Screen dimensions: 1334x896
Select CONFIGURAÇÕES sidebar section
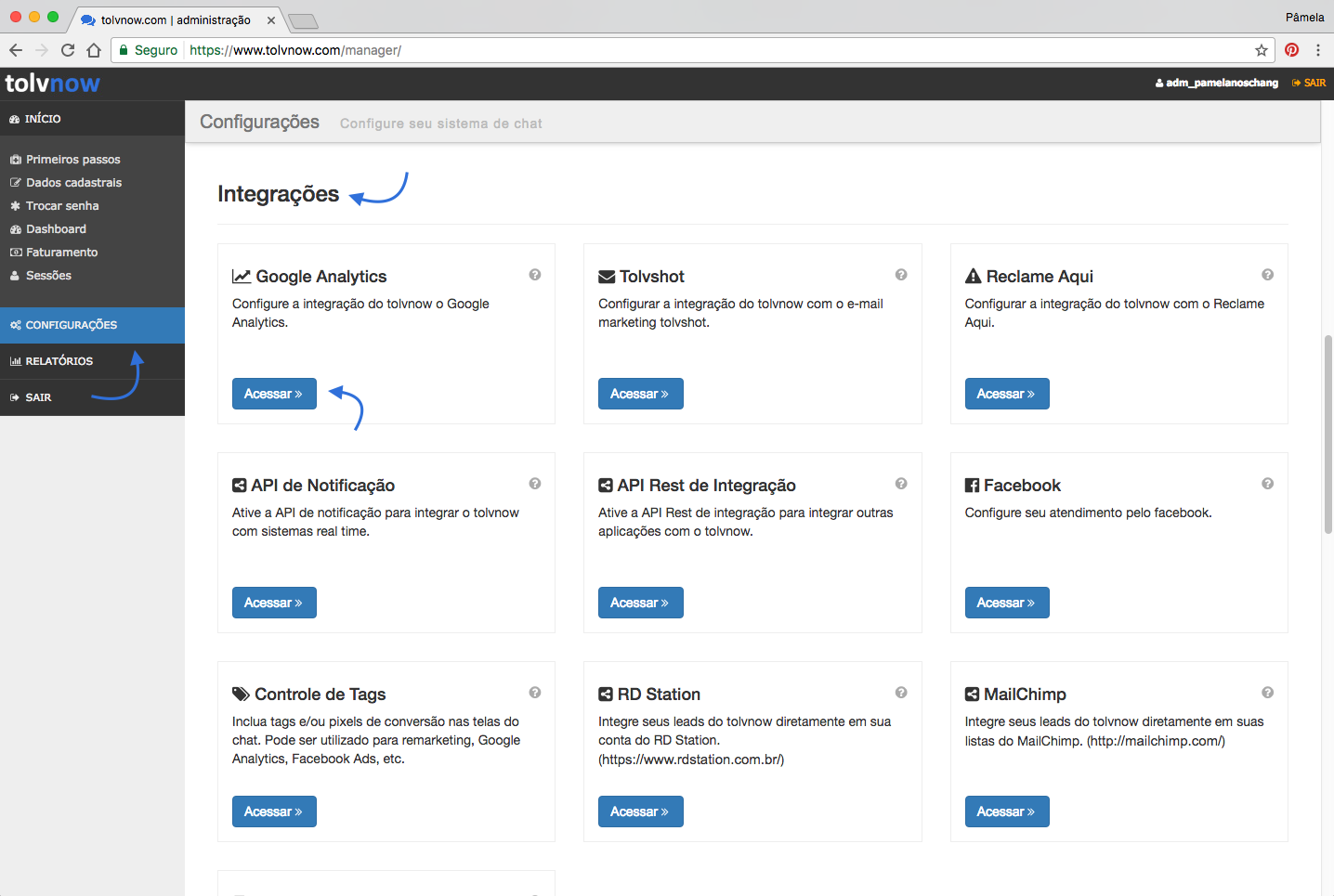92,325
